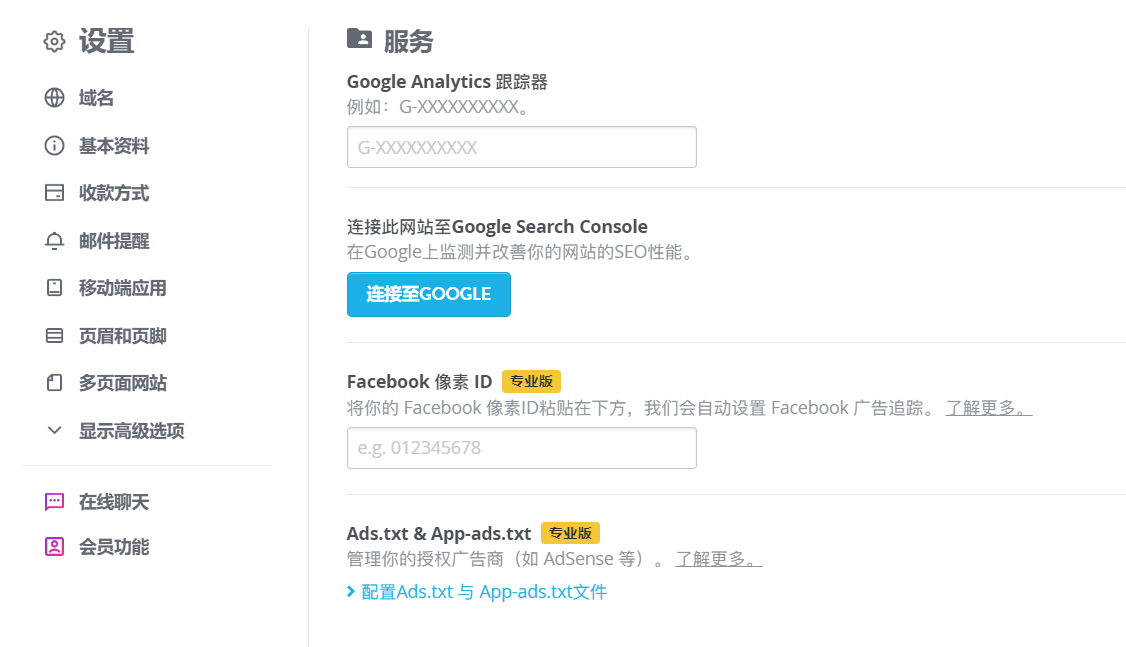The width and height of the screenshot is (1126, 647).
Task: Open 配置Ads.txt 与 App-ads.txt文件 link
Action: click(x=484, y=592)
